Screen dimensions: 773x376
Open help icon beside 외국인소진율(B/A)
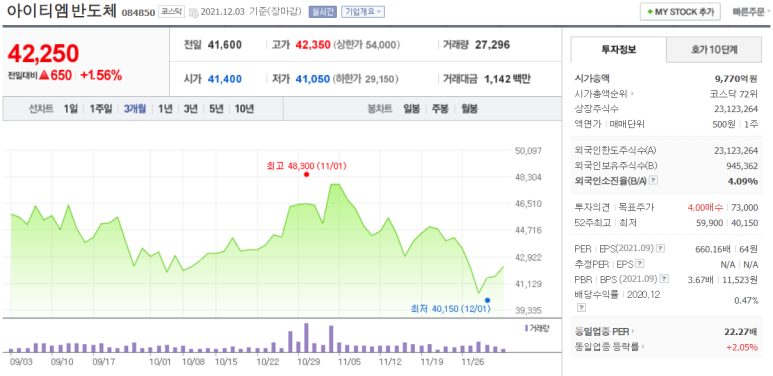(x=653, y=181)
